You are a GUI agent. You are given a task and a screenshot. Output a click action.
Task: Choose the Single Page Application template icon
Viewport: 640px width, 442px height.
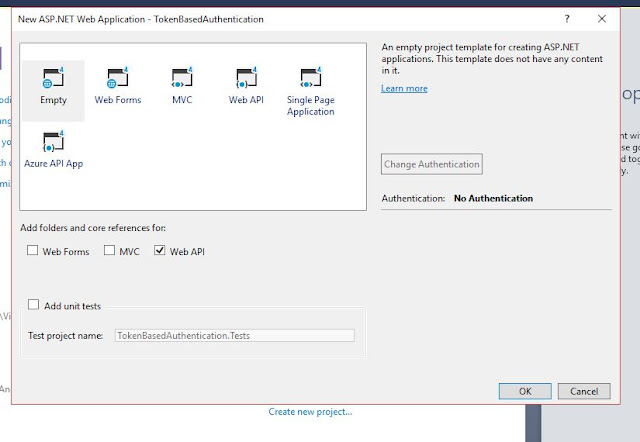coord(311,78)
